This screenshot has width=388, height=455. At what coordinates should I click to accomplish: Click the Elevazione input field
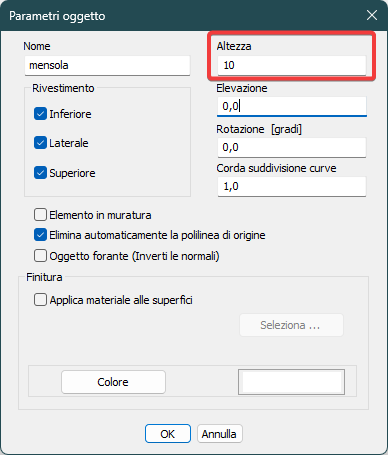[x=292, y=106]
